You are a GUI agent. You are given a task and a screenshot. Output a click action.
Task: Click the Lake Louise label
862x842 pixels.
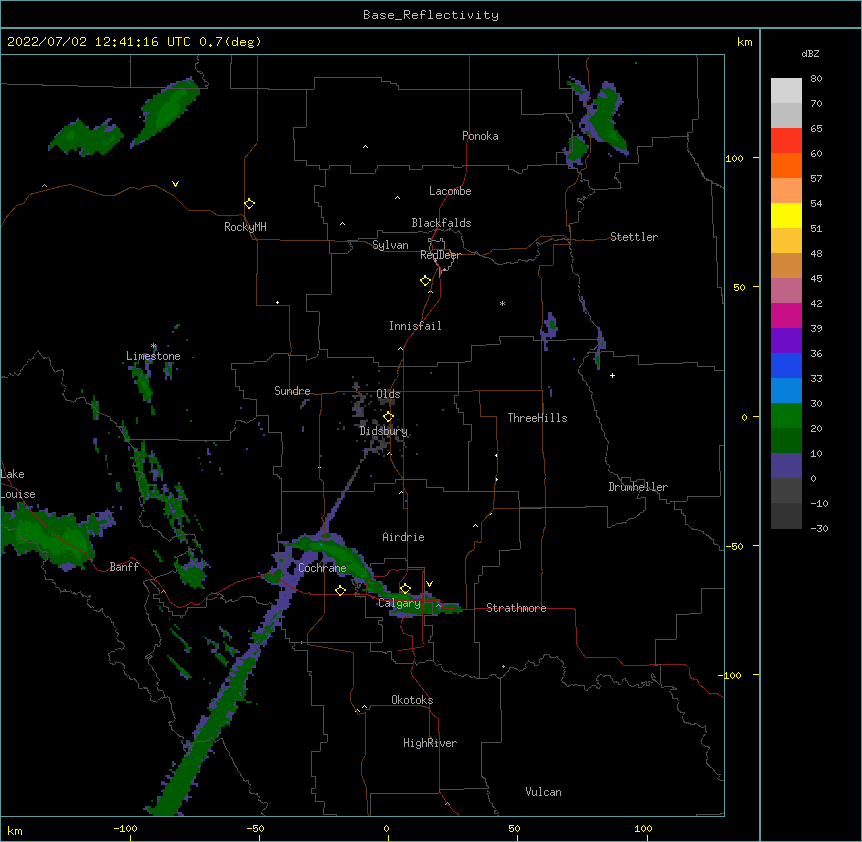(x=18, y=484)
